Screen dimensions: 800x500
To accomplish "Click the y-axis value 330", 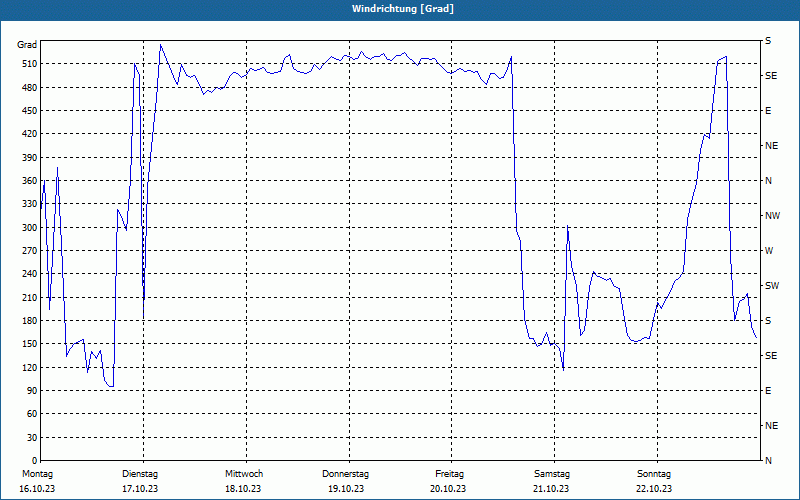I will tap(29, 204).
